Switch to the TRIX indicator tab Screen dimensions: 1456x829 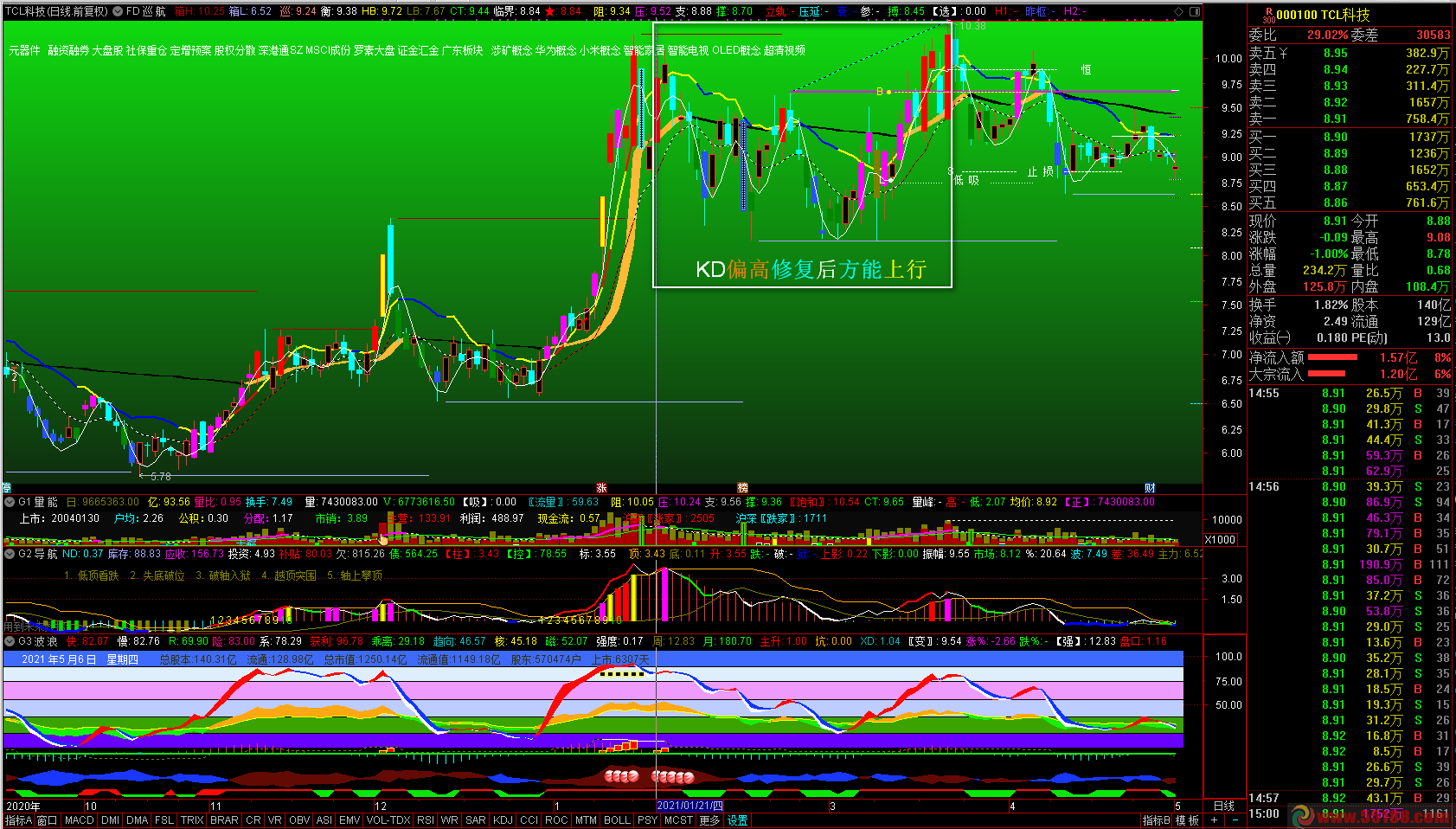pyautogui.click(x=192, y=820)
